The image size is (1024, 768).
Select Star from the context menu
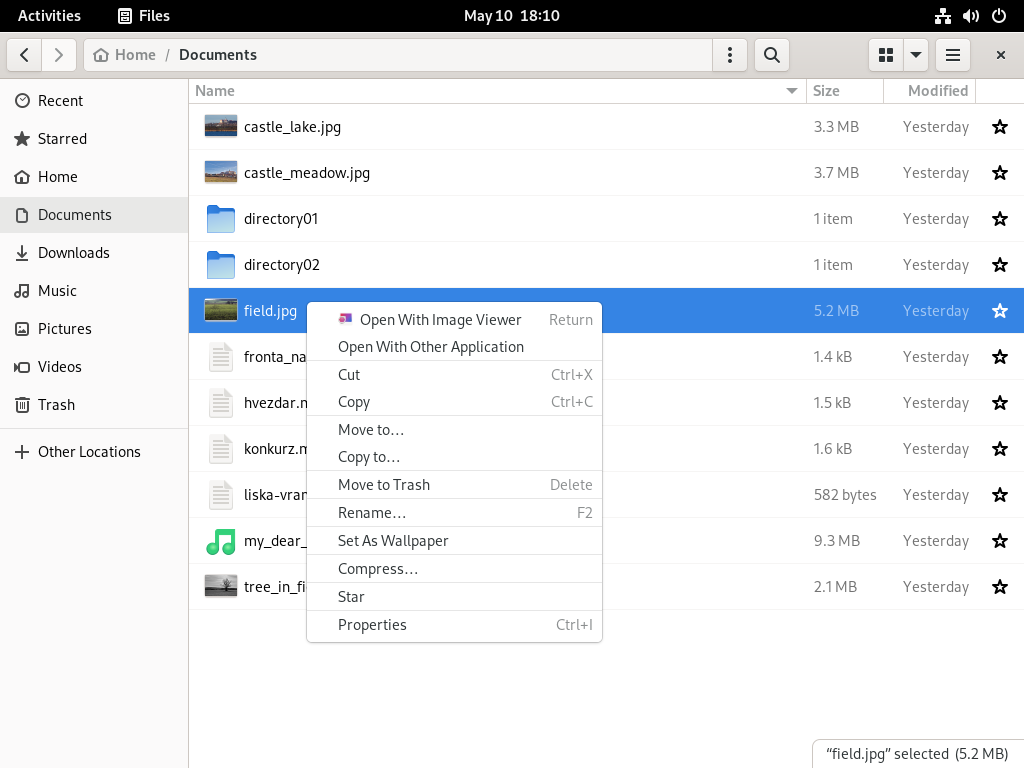tap(455, 597)
